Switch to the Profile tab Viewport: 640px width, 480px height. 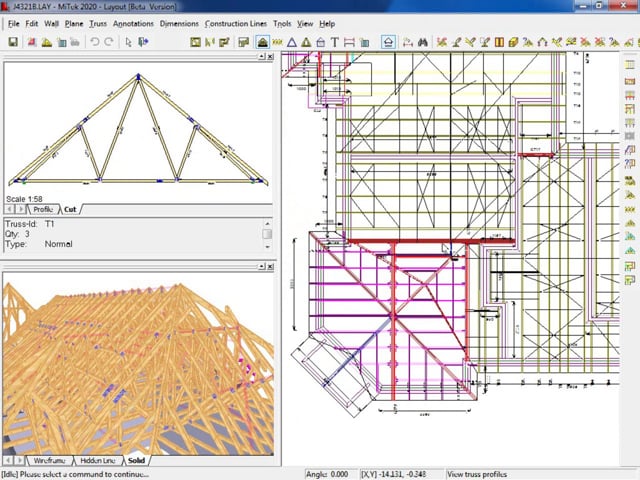click(43, 209)
